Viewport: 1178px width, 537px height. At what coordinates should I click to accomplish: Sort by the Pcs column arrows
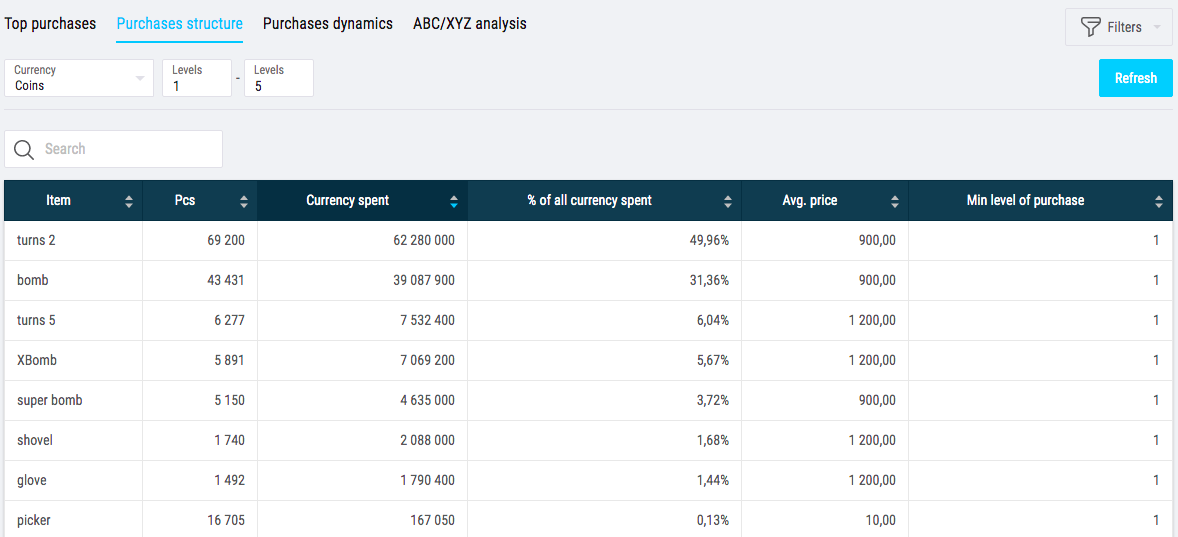(x=243, y=201)
